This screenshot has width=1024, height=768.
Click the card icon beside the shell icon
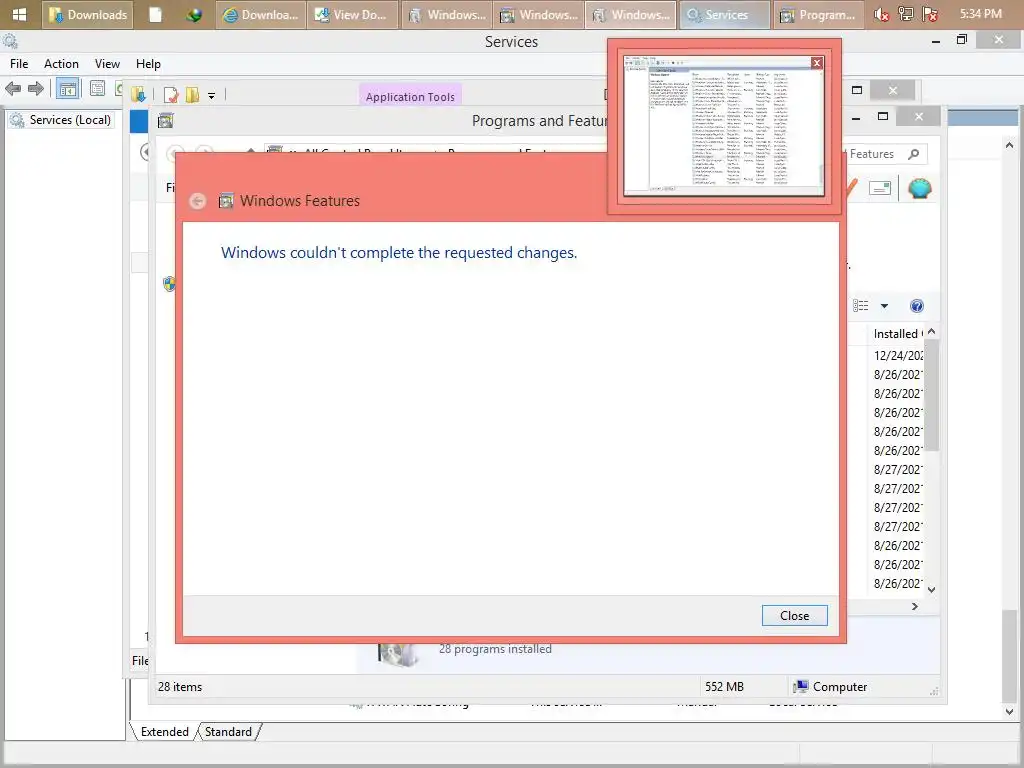(880, 189)
